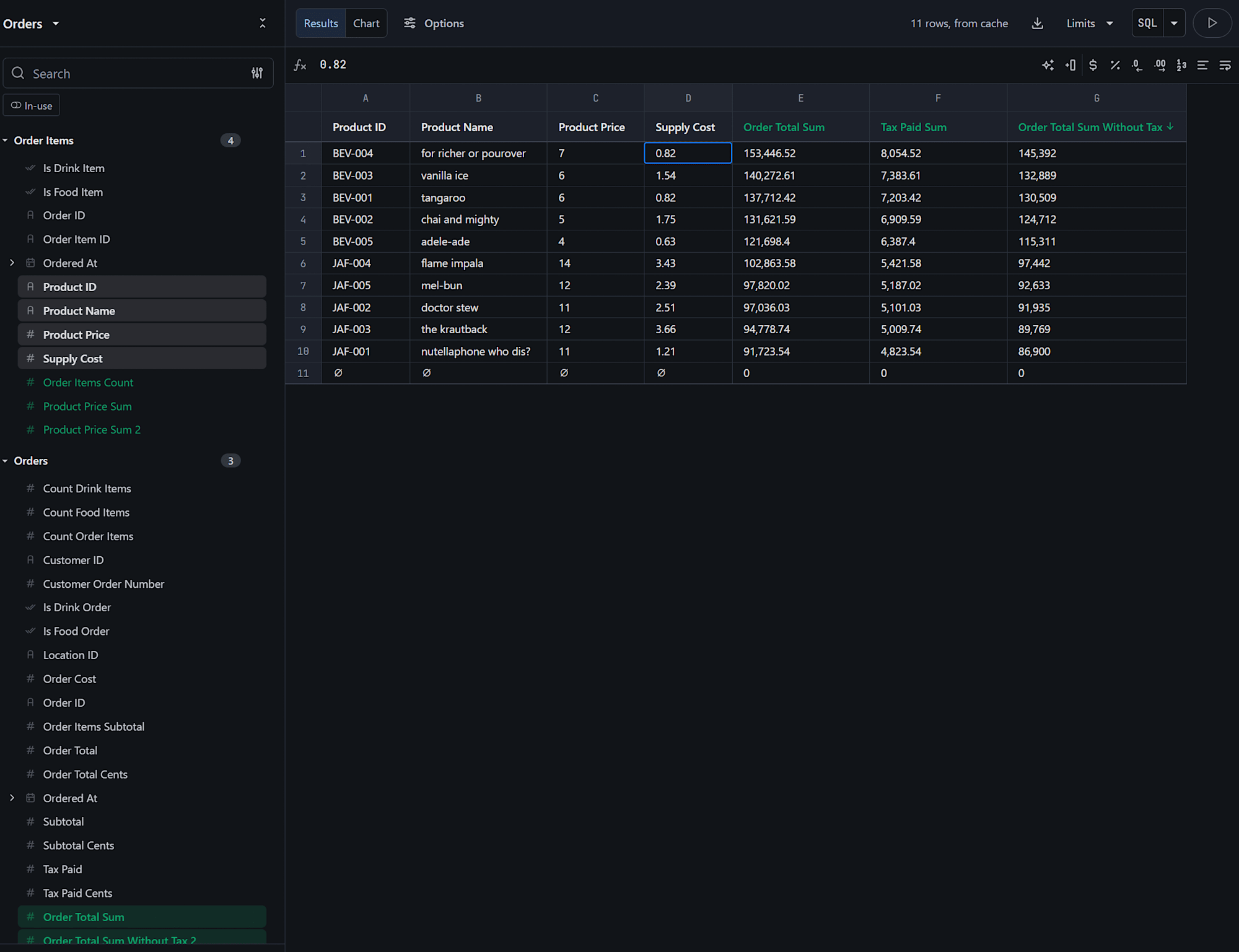Click the add column icon

coord(1070,65)
